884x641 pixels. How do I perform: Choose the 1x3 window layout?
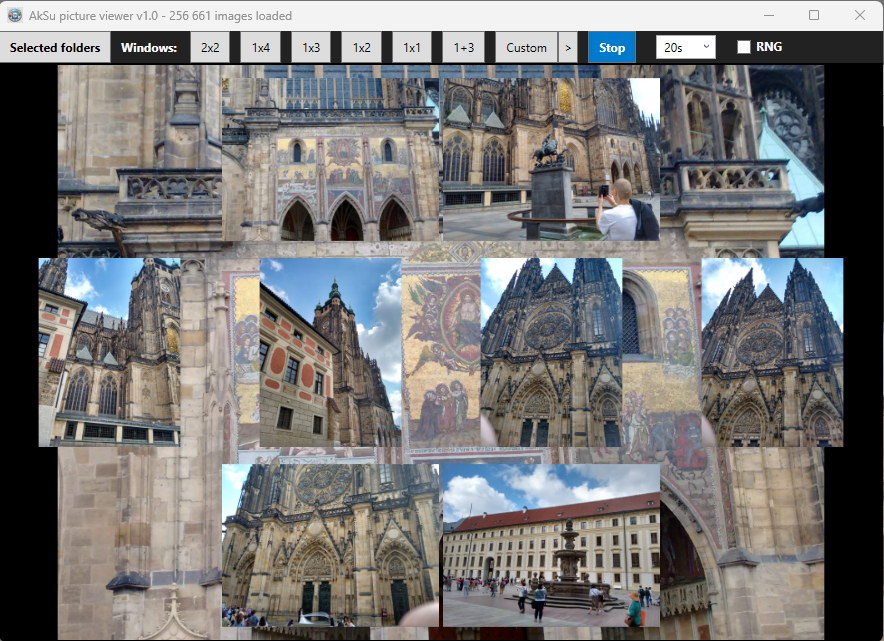tap(311, 47)
